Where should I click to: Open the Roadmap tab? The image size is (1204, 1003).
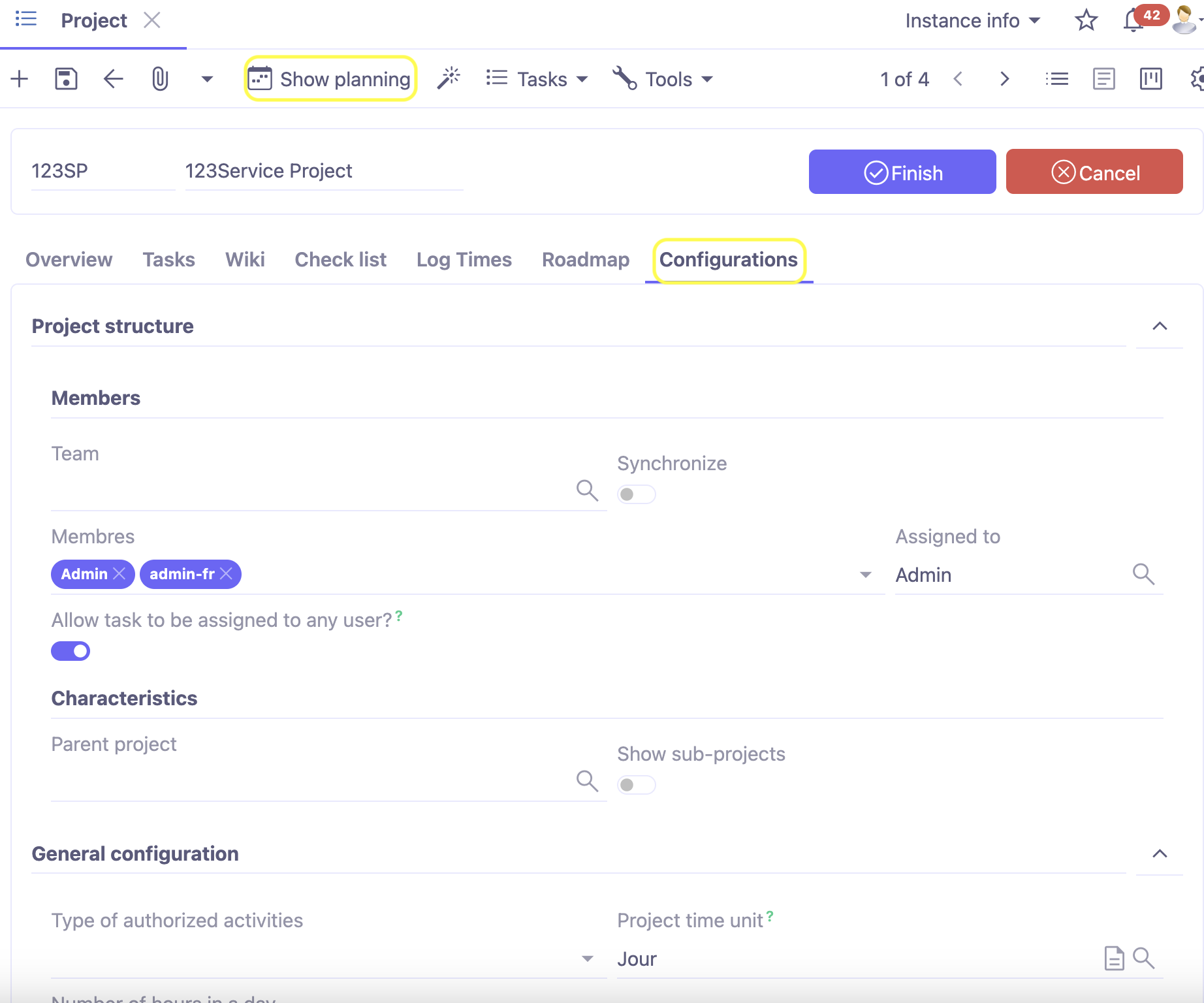click(585, 259)
